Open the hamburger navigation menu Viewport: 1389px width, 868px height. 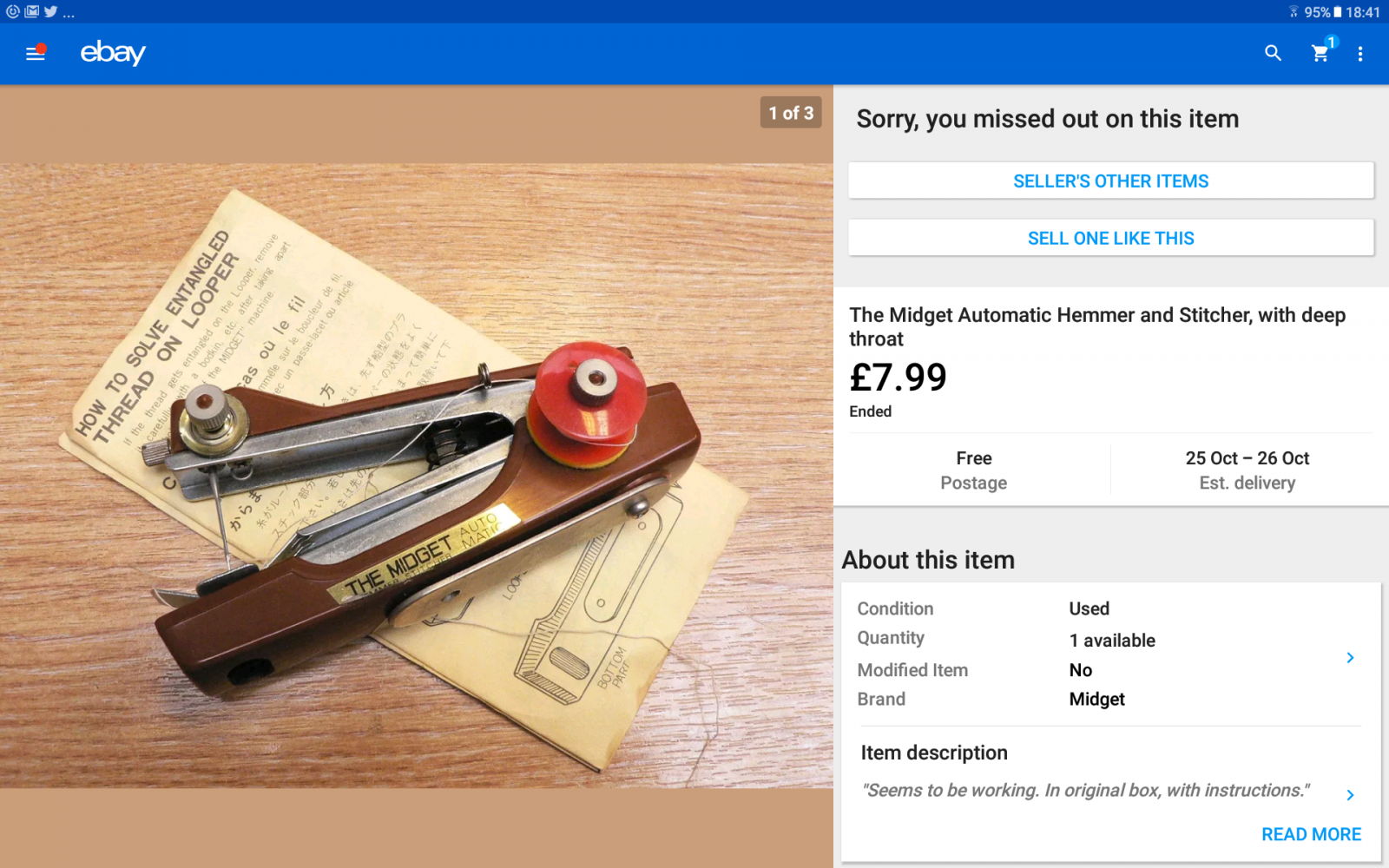(35, 53)
